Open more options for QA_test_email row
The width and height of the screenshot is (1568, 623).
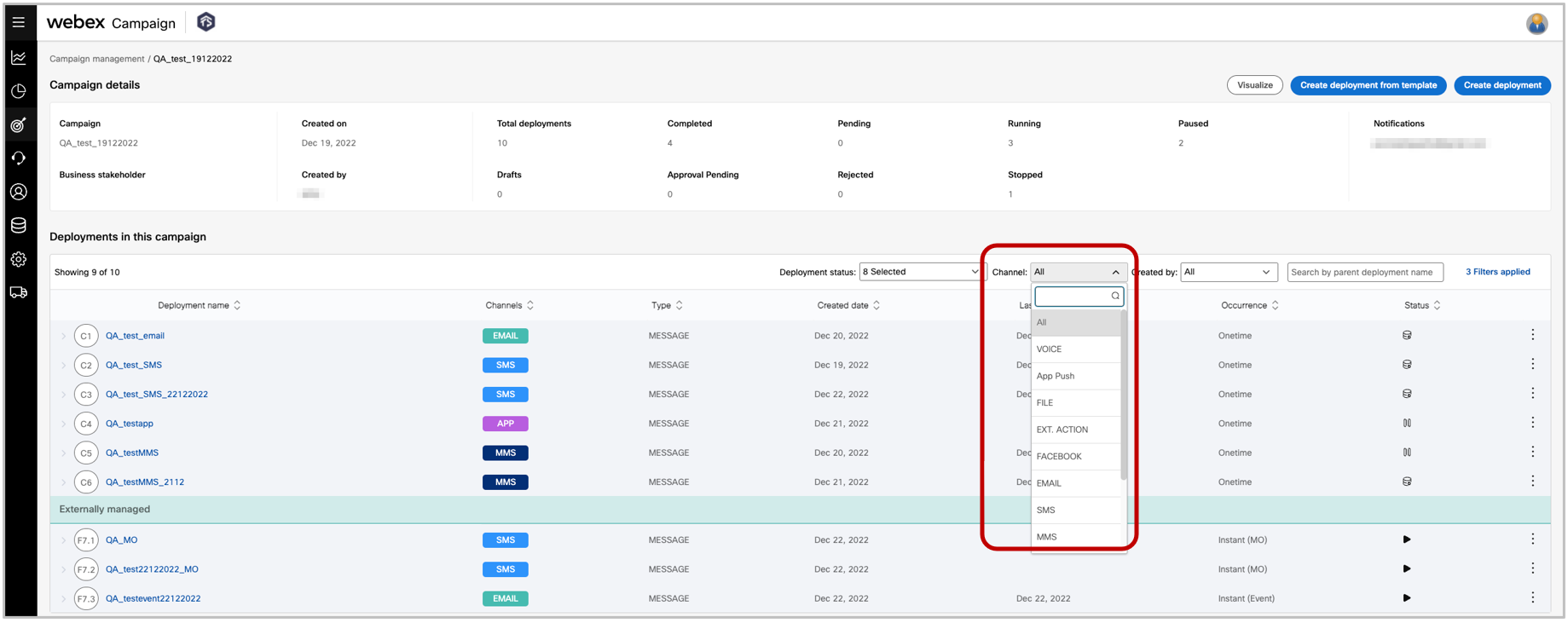[1532, 335]
